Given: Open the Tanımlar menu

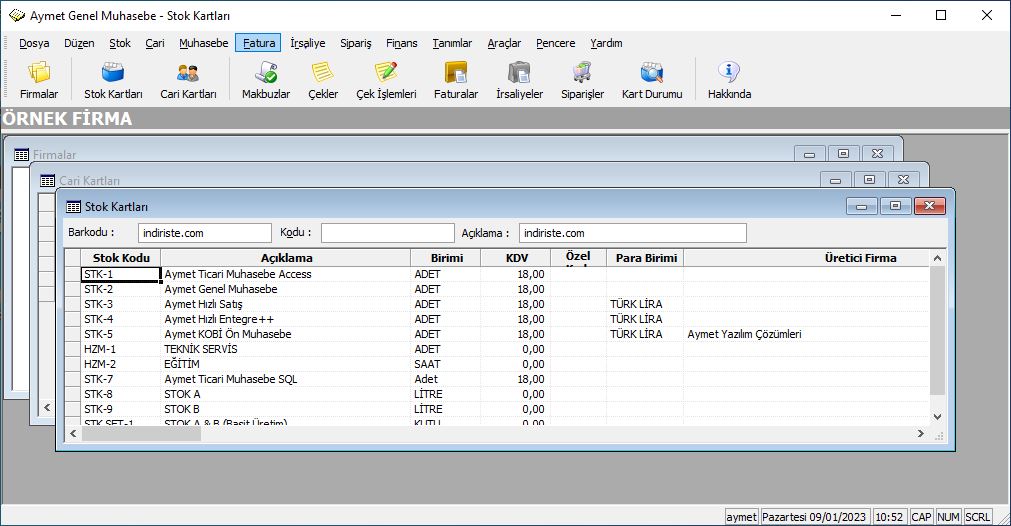Looking at the screenshot, I should pos(452,43).
